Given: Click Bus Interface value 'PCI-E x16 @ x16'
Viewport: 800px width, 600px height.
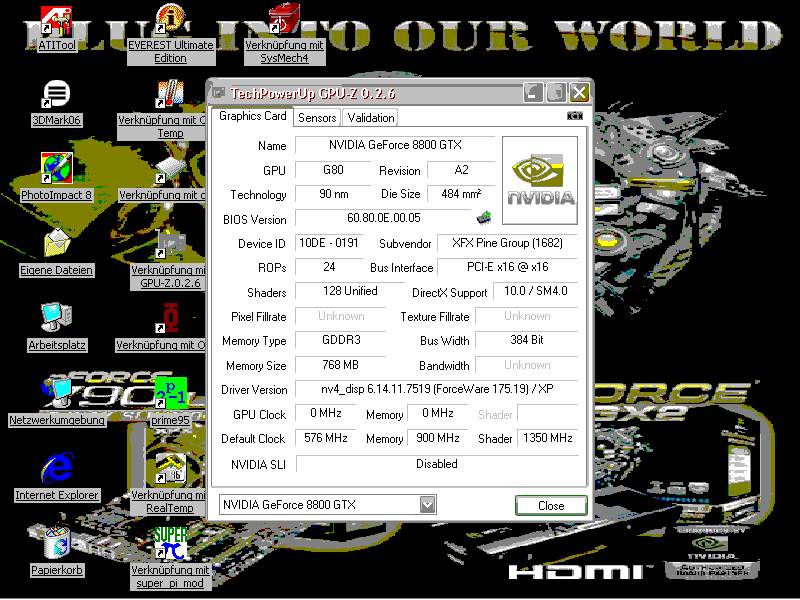Looking at the screenshot, I should coord(507,267).
